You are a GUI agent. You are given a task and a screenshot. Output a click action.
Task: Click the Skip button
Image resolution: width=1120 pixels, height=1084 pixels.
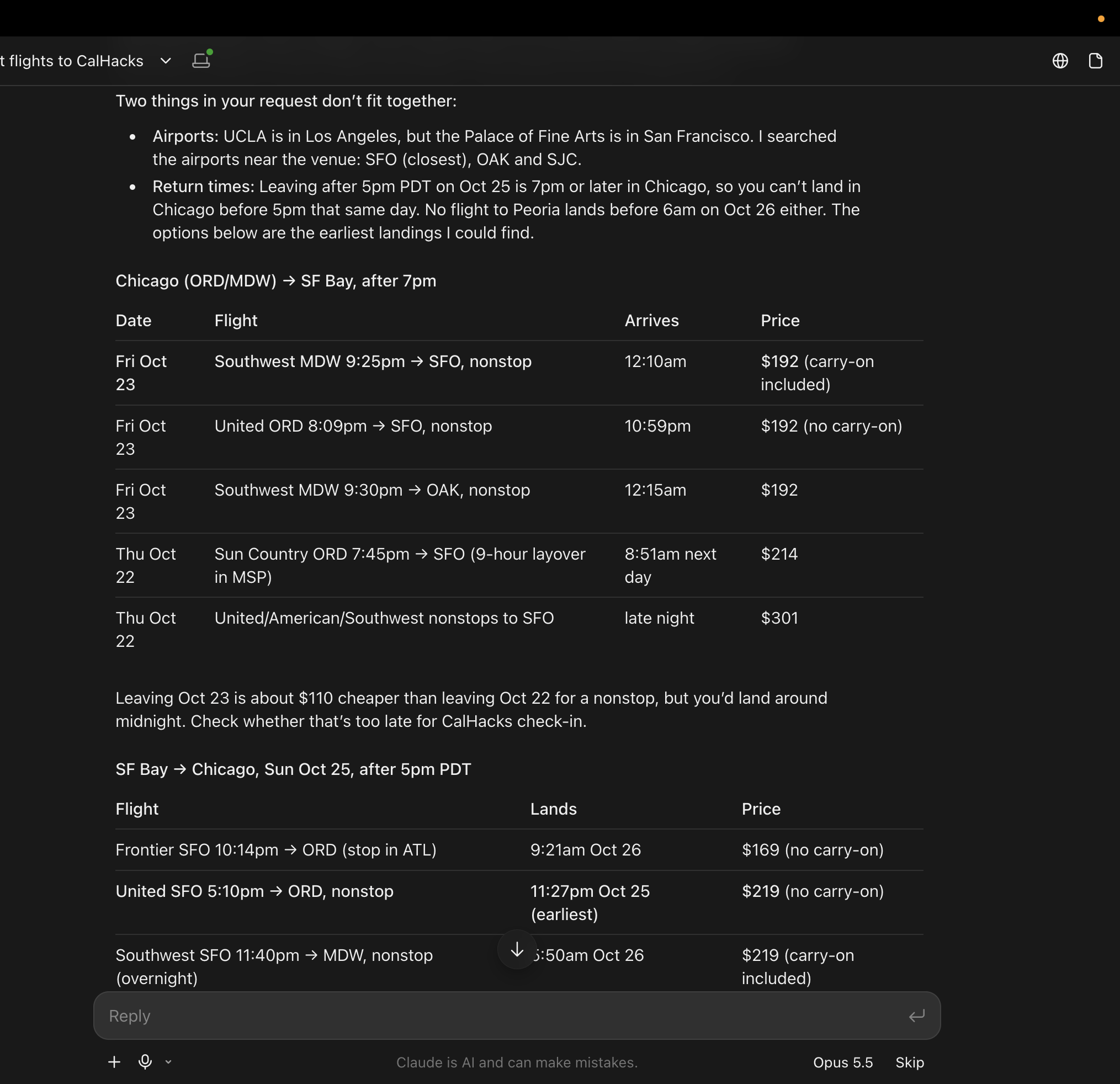[x=909, y=1062]
